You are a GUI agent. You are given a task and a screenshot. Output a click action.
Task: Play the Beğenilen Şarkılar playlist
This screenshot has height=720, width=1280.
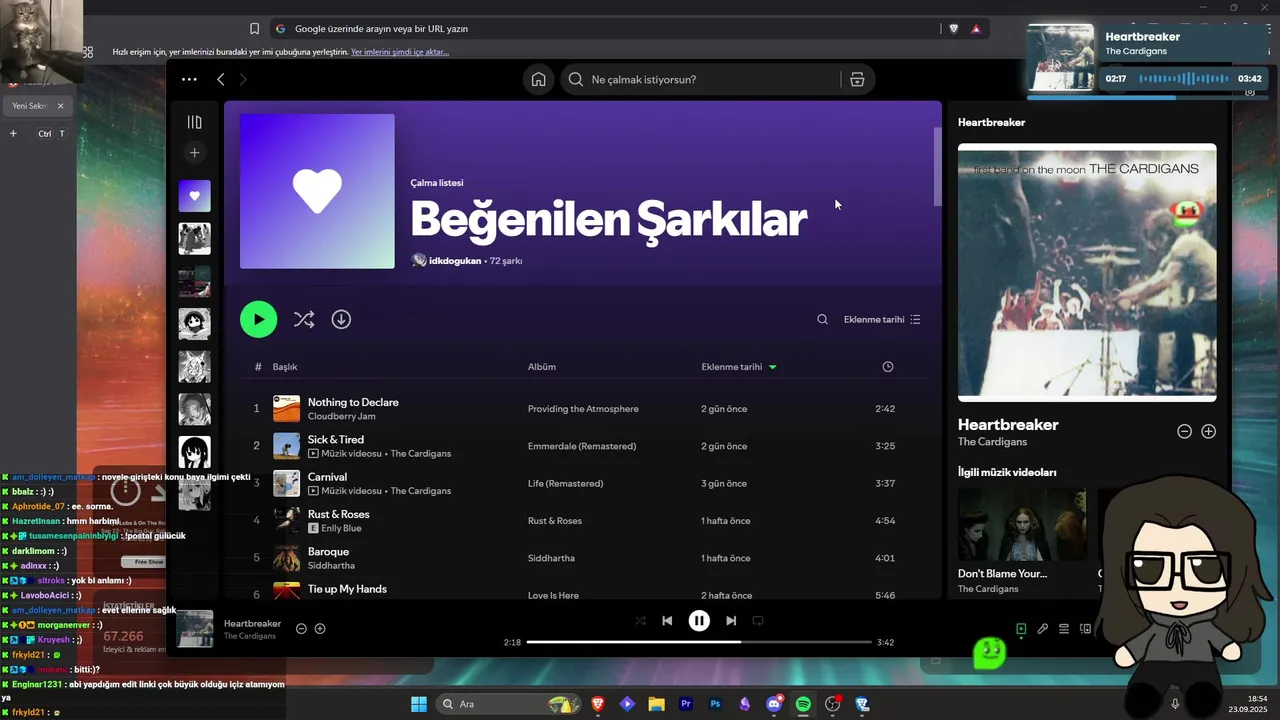(x=258, y=319)
